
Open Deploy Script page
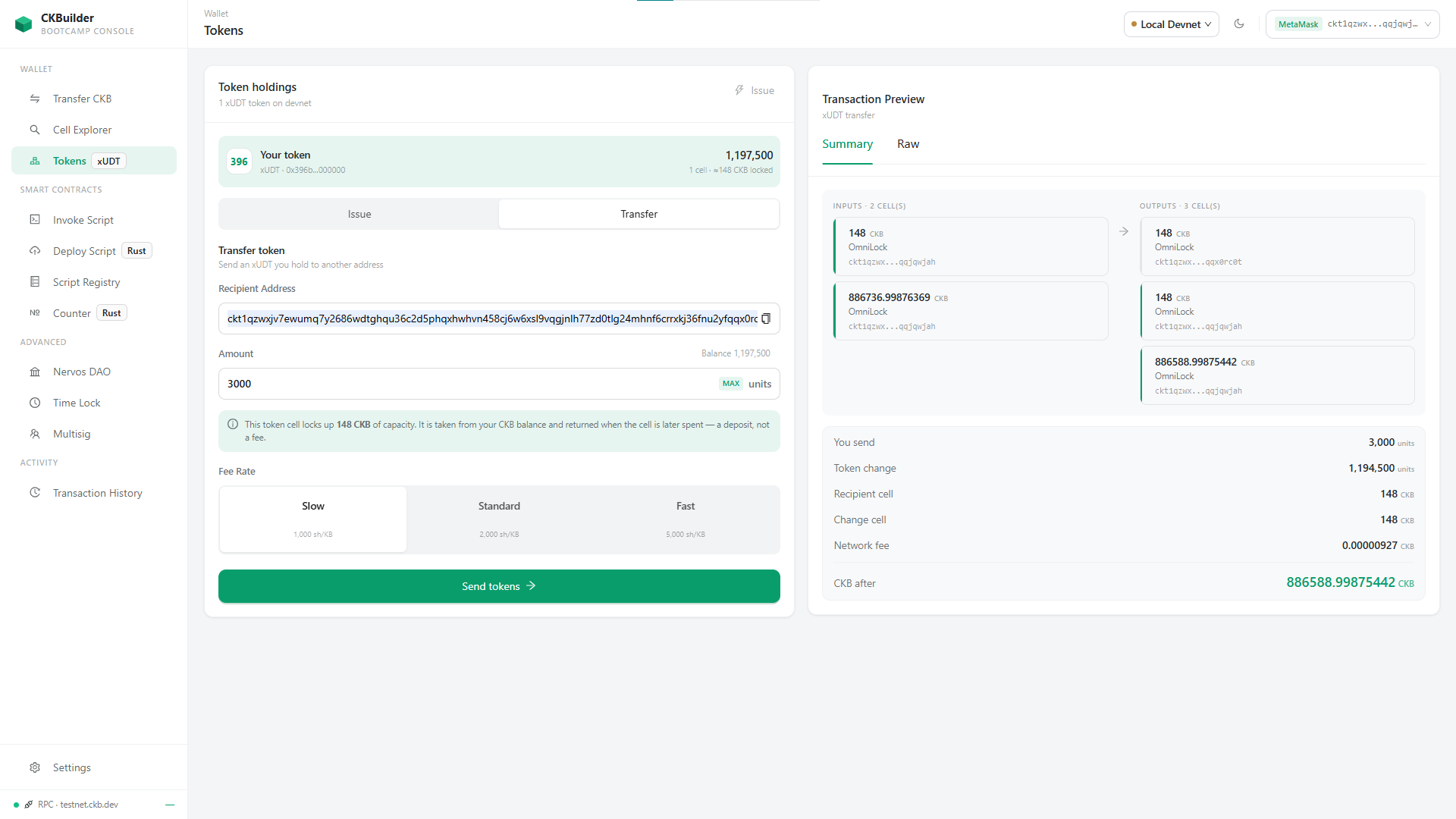coord(94,251)
